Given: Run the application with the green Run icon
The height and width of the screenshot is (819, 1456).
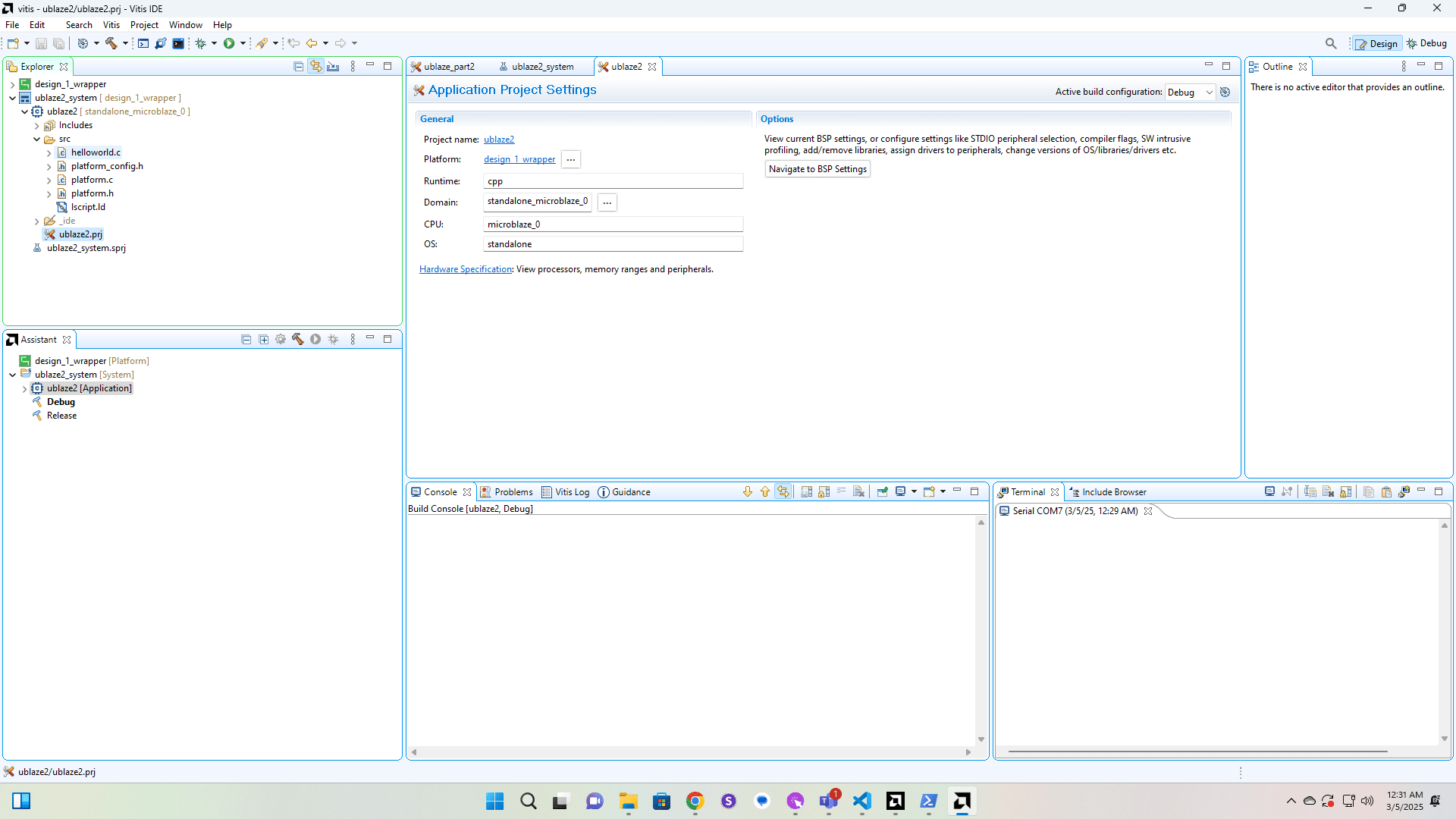Looking at the screenshot, I should [x=230, y=43].
